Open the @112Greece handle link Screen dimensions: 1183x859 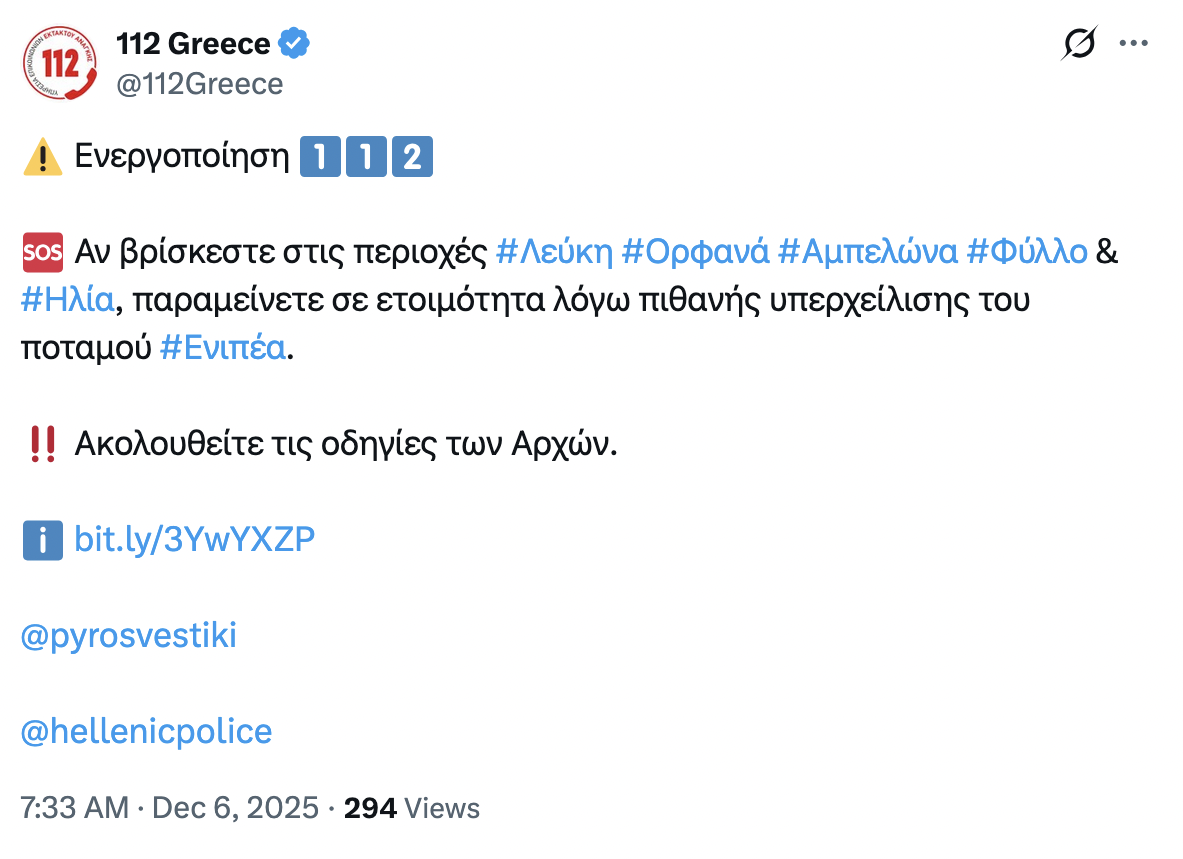pyautogui.click(x=200, y=84)
